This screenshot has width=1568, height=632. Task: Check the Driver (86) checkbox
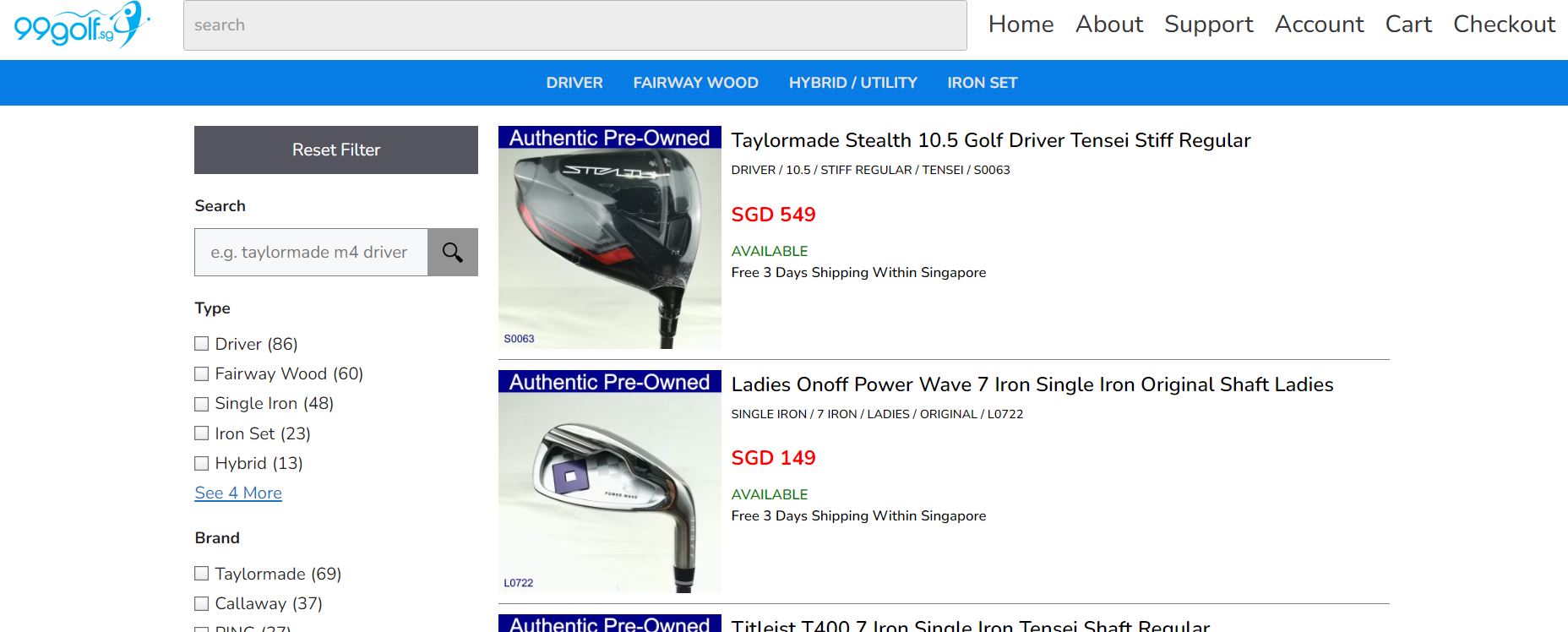(x=201, y=344)
